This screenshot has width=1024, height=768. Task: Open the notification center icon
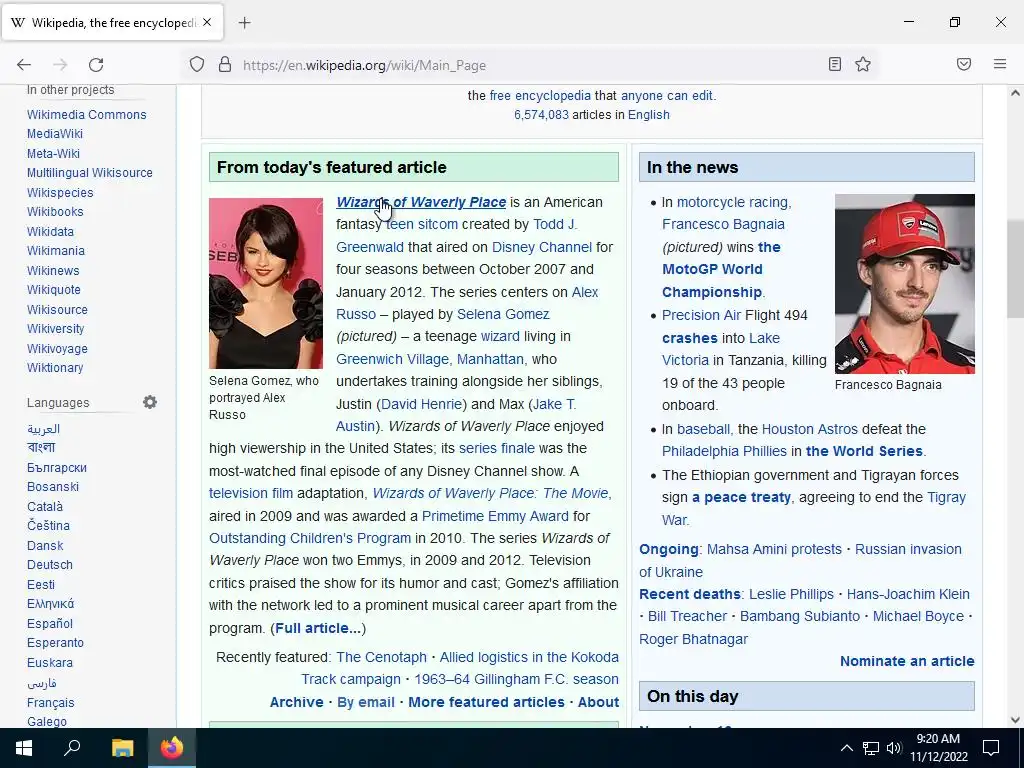click(x=991, y=748)
